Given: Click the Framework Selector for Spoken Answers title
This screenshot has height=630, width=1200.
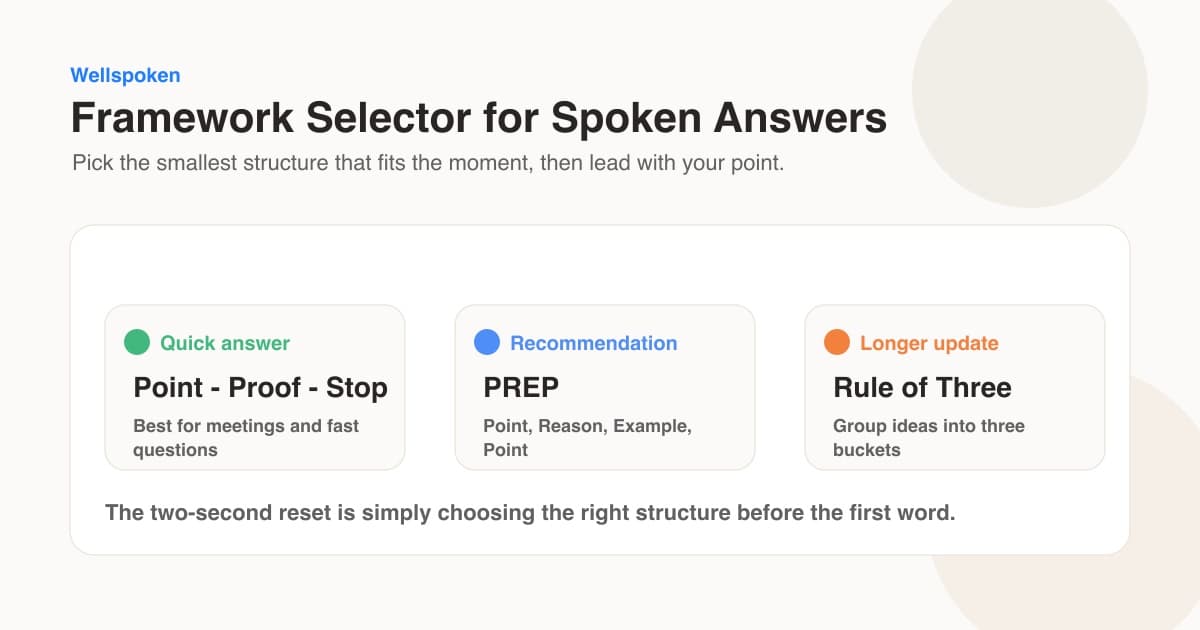Looking at the screenshot, I should click(478, 118).
